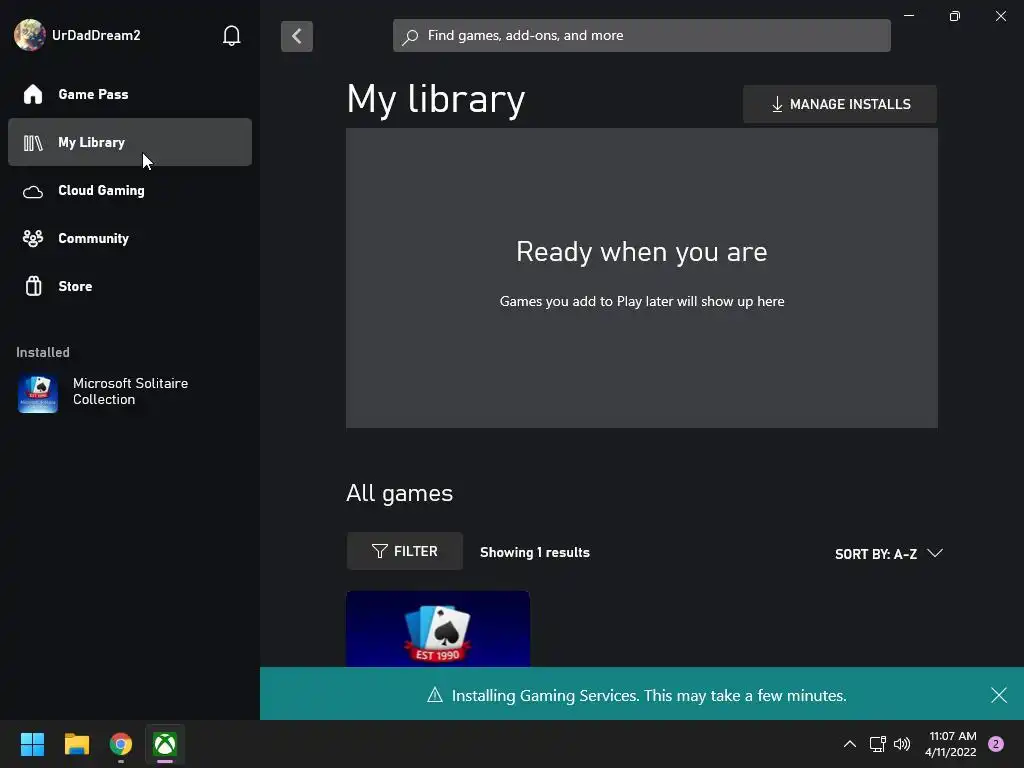Click the search magnifier icon

(x=410, y=37)
